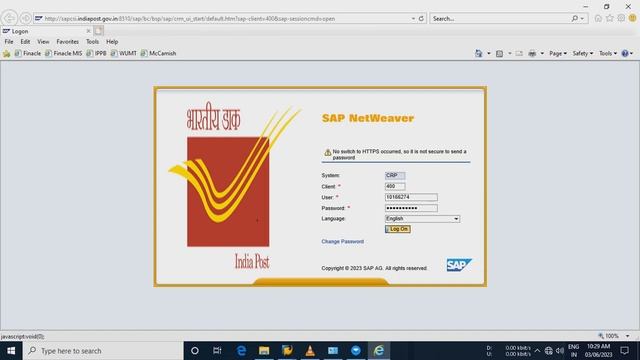Viewport: 640px width, 360px height.
Task: Open the Finacle bookmark
Action: point(28,53)
